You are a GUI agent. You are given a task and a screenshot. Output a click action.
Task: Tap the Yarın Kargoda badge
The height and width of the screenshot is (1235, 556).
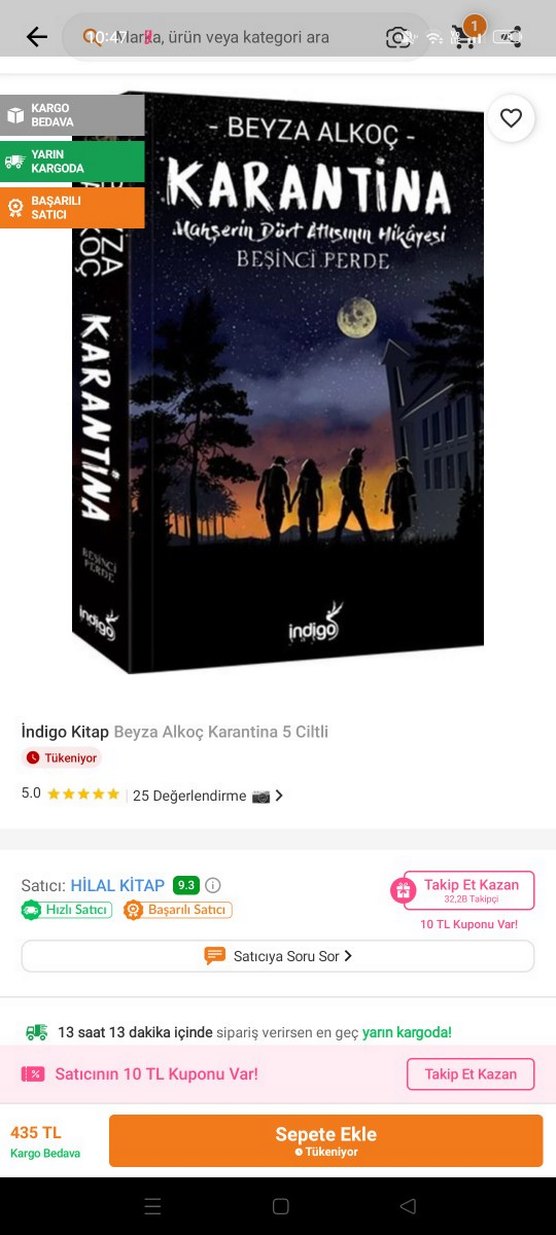click(72, 161)
